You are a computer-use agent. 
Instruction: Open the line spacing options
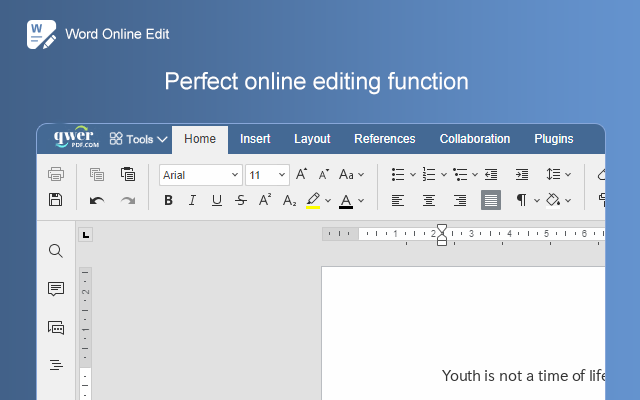click(x=558, y=174)
